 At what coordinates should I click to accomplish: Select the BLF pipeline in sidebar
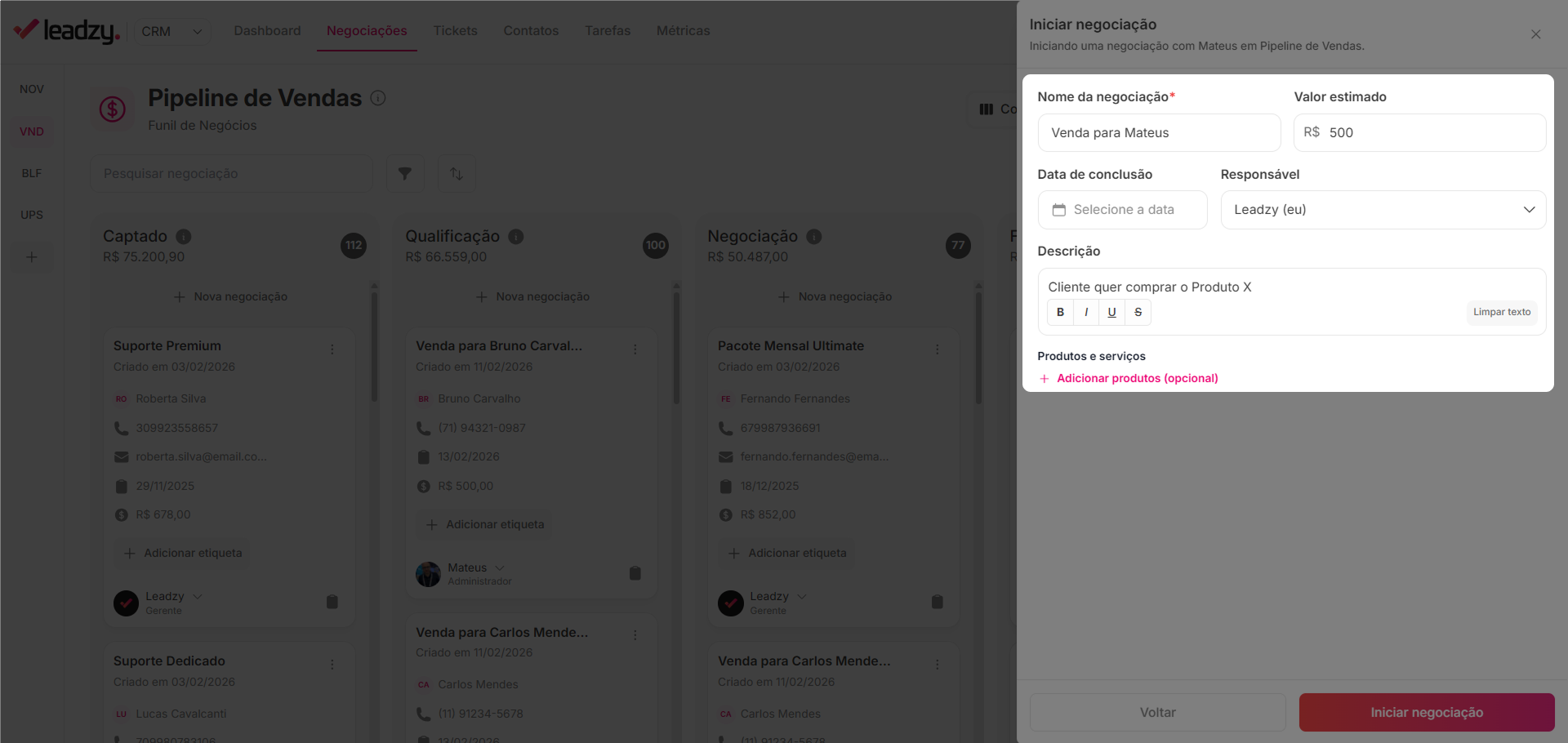coord(32,173)
